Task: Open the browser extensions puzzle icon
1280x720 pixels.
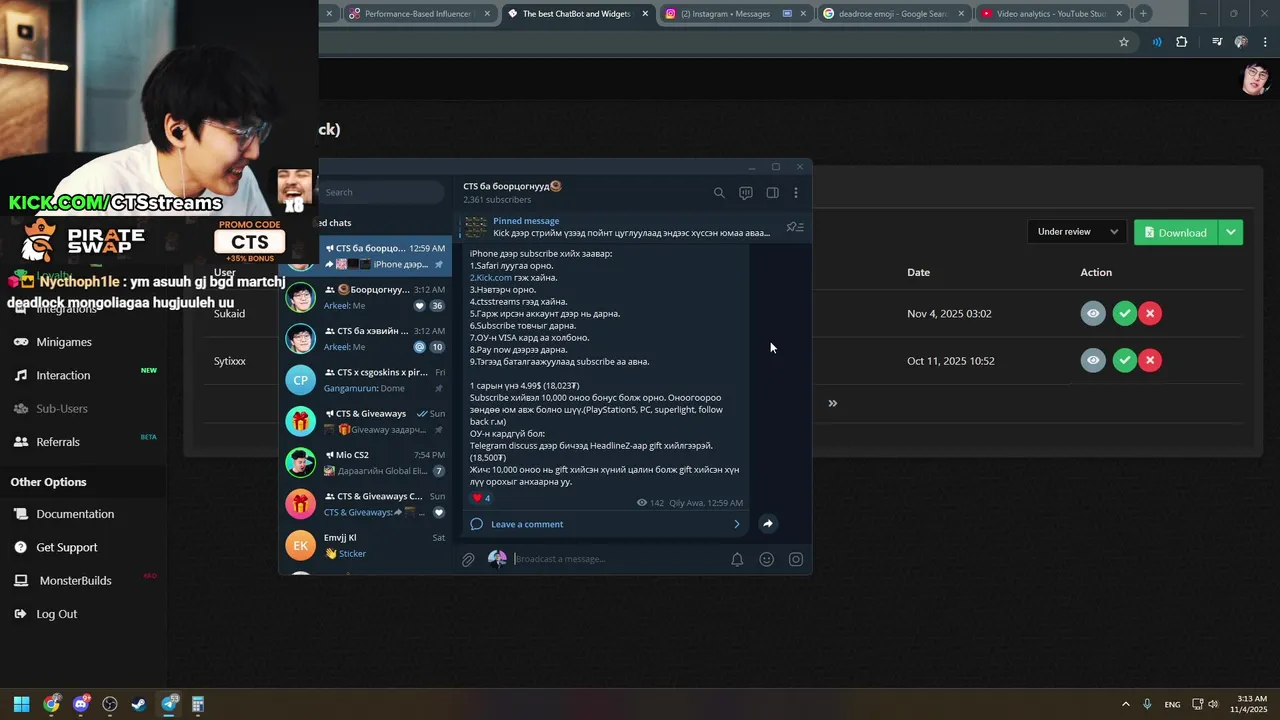Action: 1182,42
